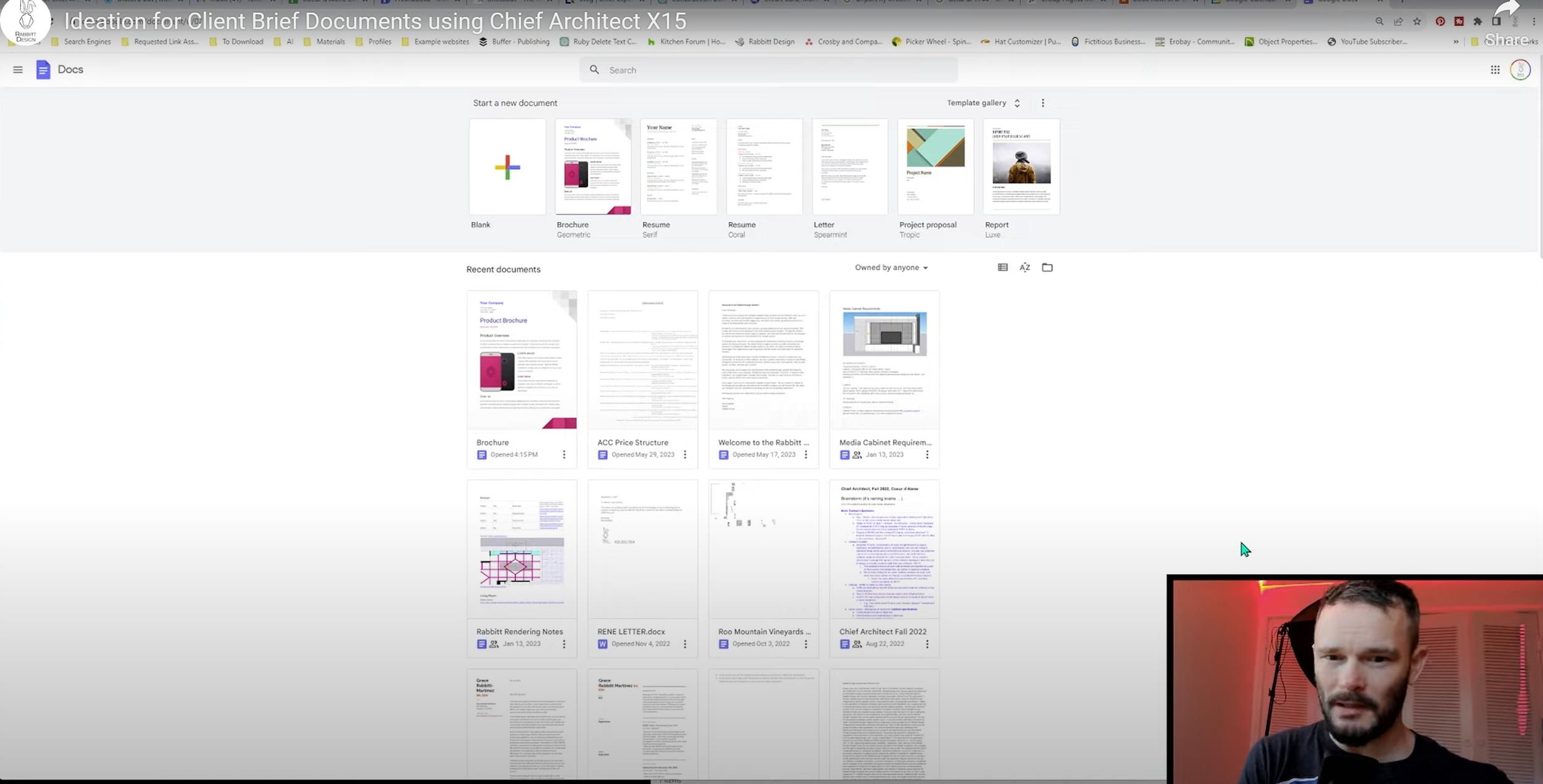Switch to list view icon
The height and width of the screenshot is (784, 1543).
(x=1002, y=267)
